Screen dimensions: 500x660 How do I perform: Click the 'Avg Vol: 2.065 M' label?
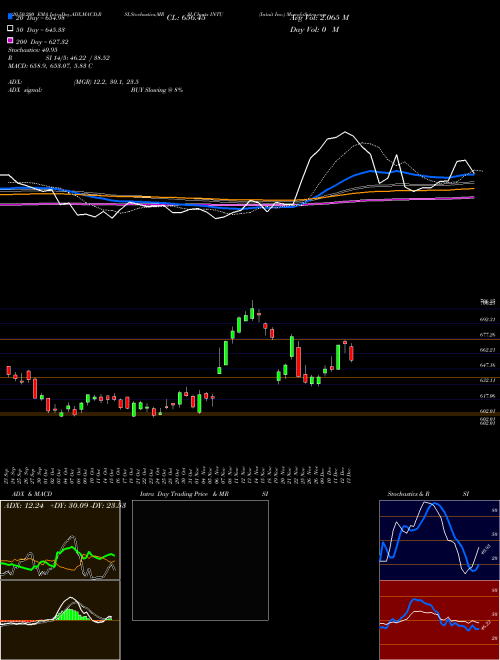pyautogui.click(x=319, y=18)
